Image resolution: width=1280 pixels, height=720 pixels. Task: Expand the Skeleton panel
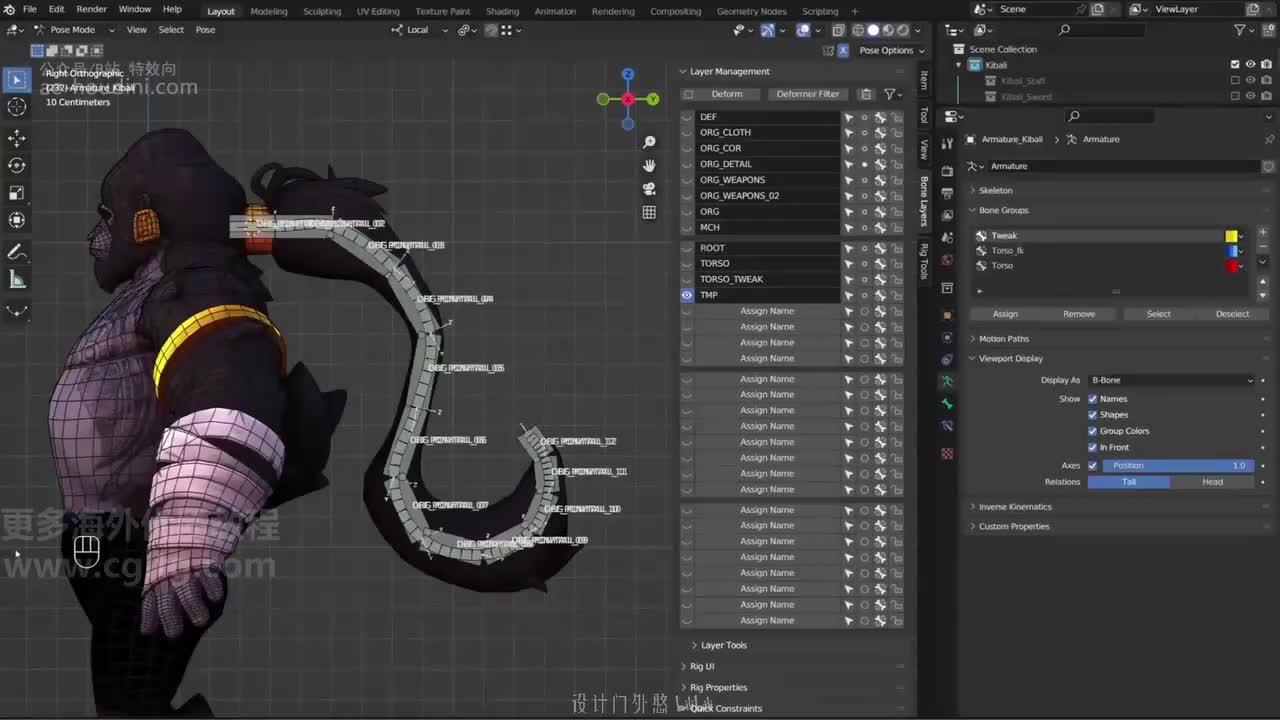[x=995, y=190]
